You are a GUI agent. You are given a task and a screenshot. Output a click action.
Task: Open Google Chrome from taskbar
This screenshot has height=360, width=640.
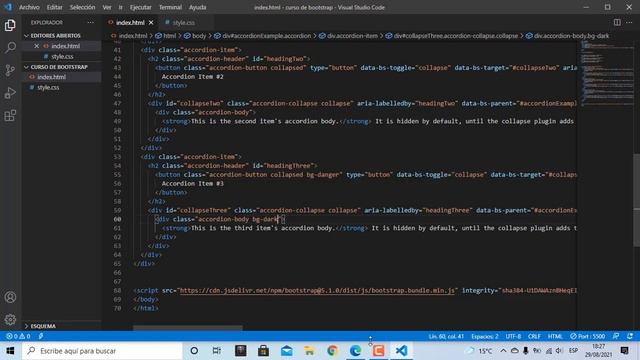point(332,351)
